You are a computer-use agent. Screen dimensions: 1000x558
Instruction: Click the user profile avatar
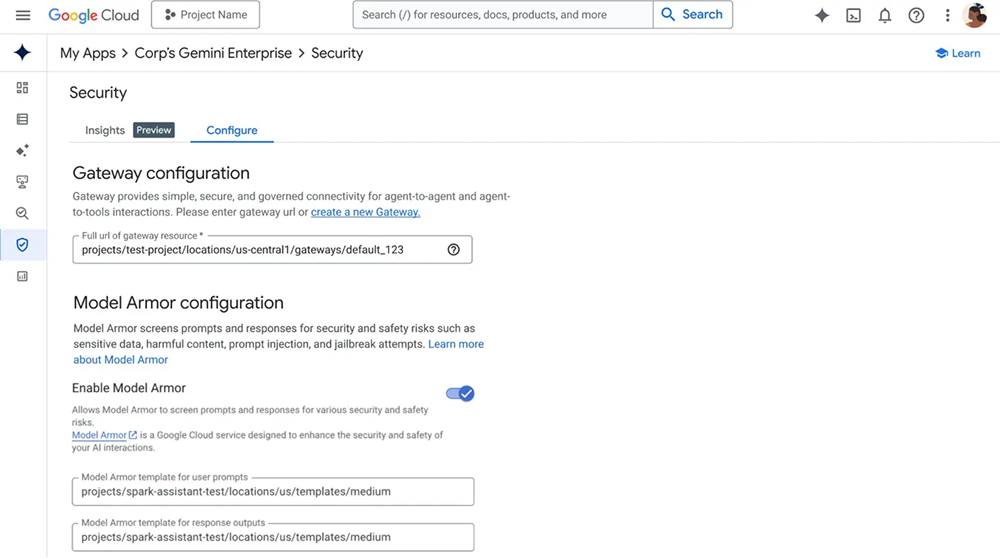click(x=975, y=15)
